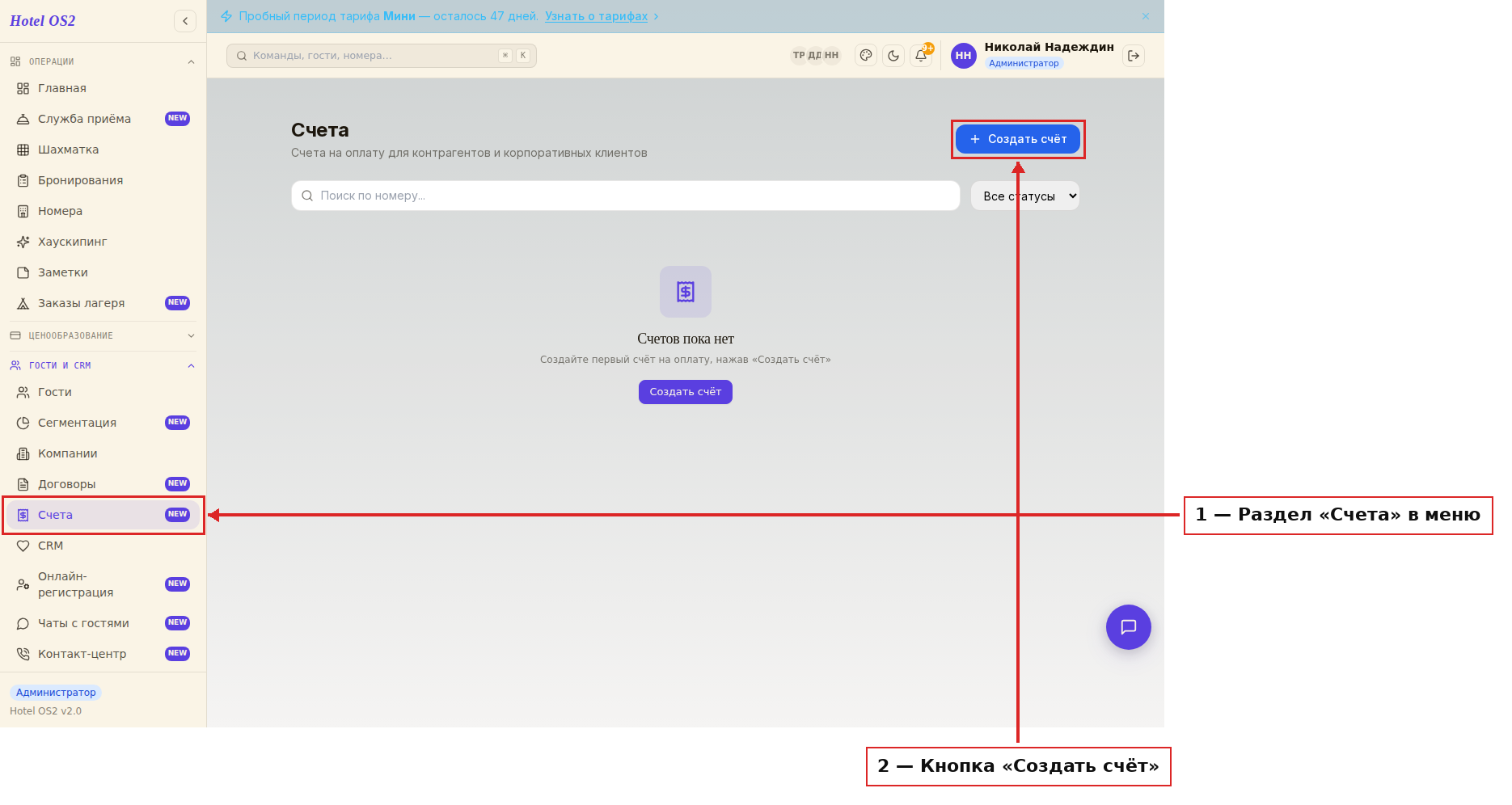Collapse the sidebar with the chevron button
1512x805 pixels.
[185, 21]
